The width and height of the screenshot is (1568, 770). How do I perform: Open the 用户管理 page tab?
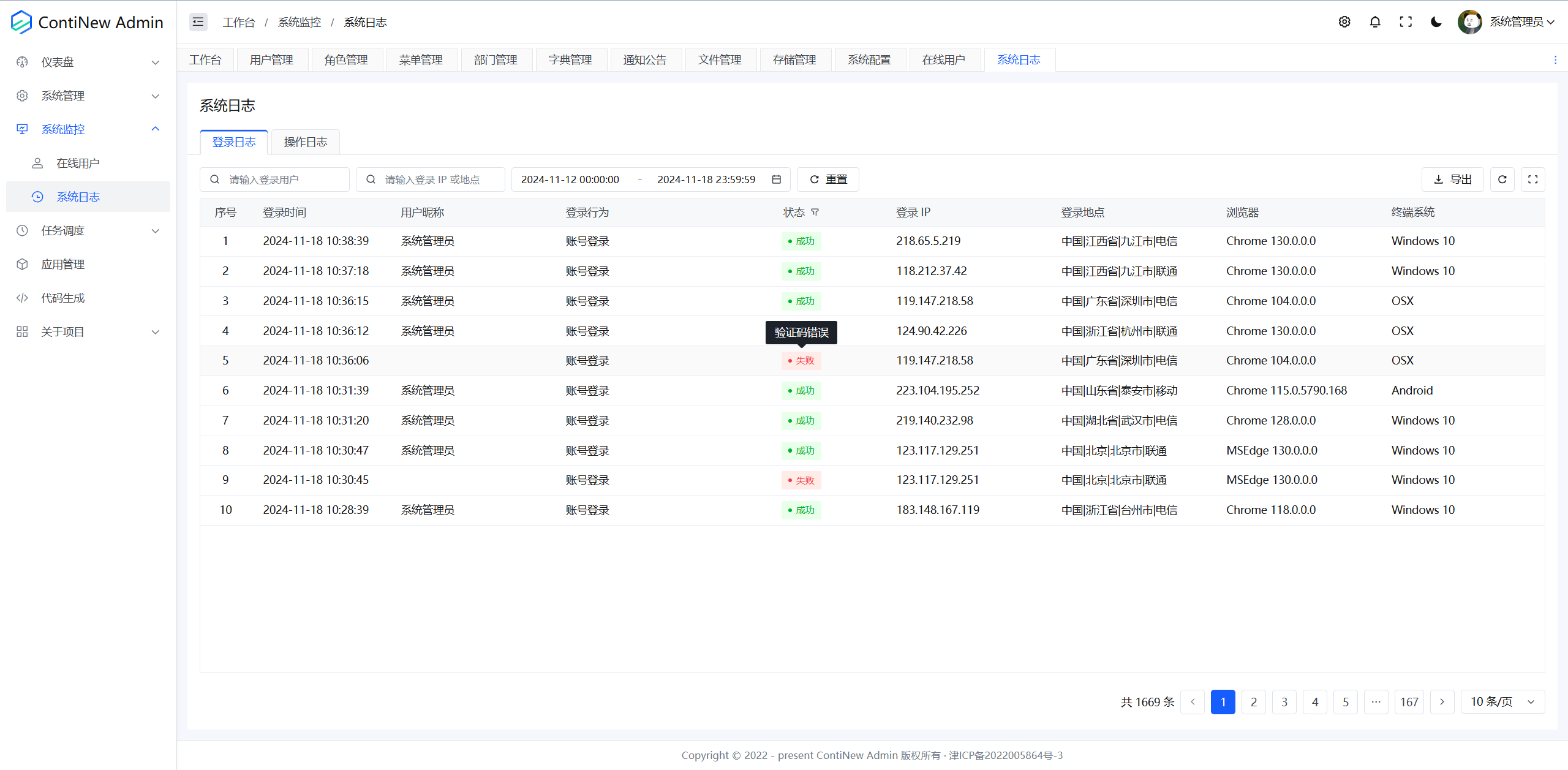click(x=271, y=60)
